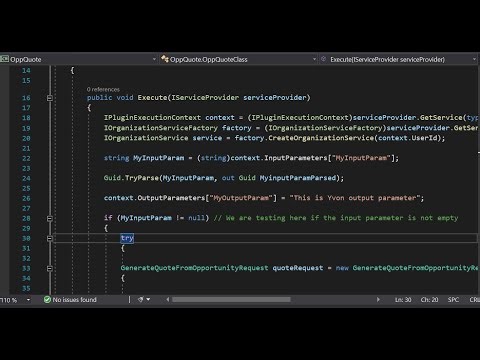The image size is (480, 360).
Task: Click the code cleanup broom icon
Action: click(140, 300)
